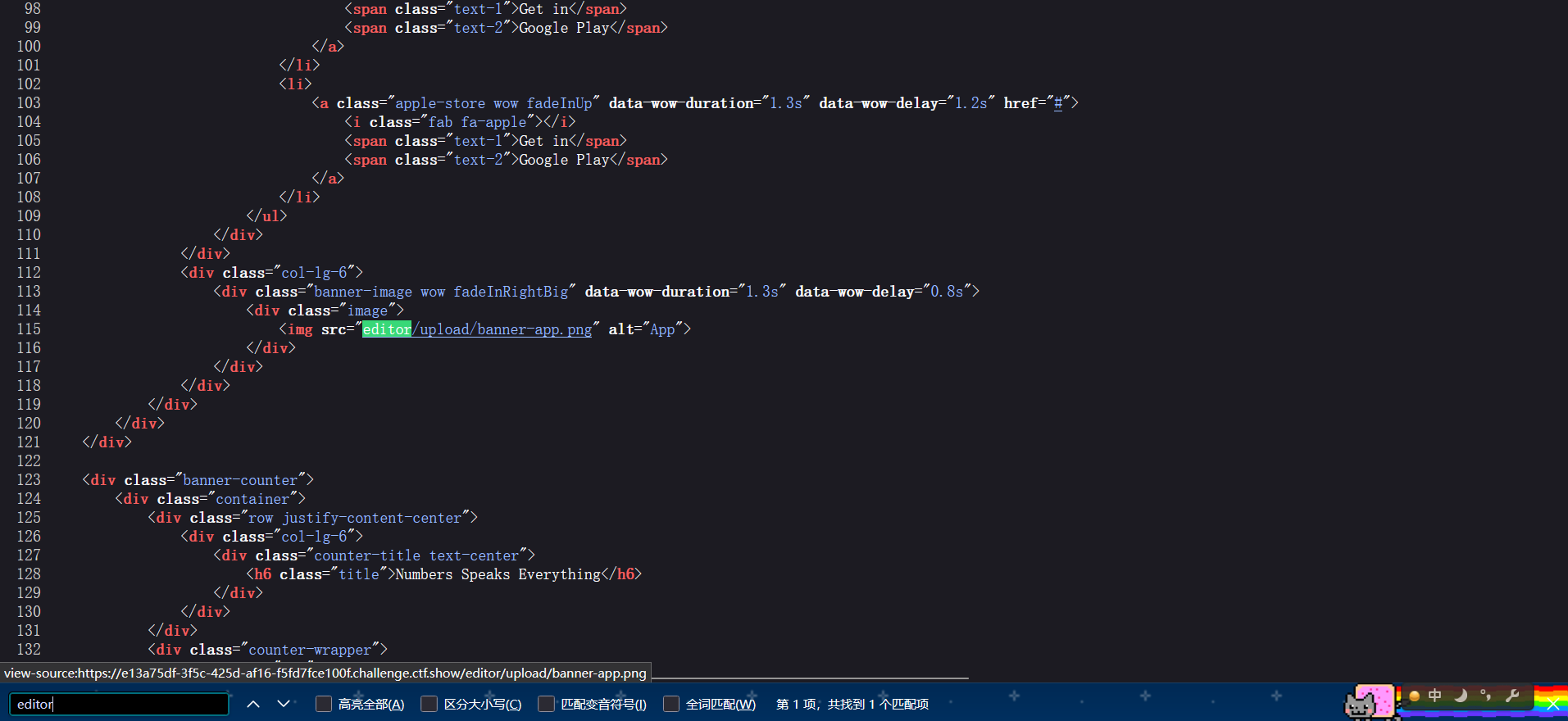Click "Google Play" text on line 106
This screenshot has width=1568, height=721.
click(564, 160)
